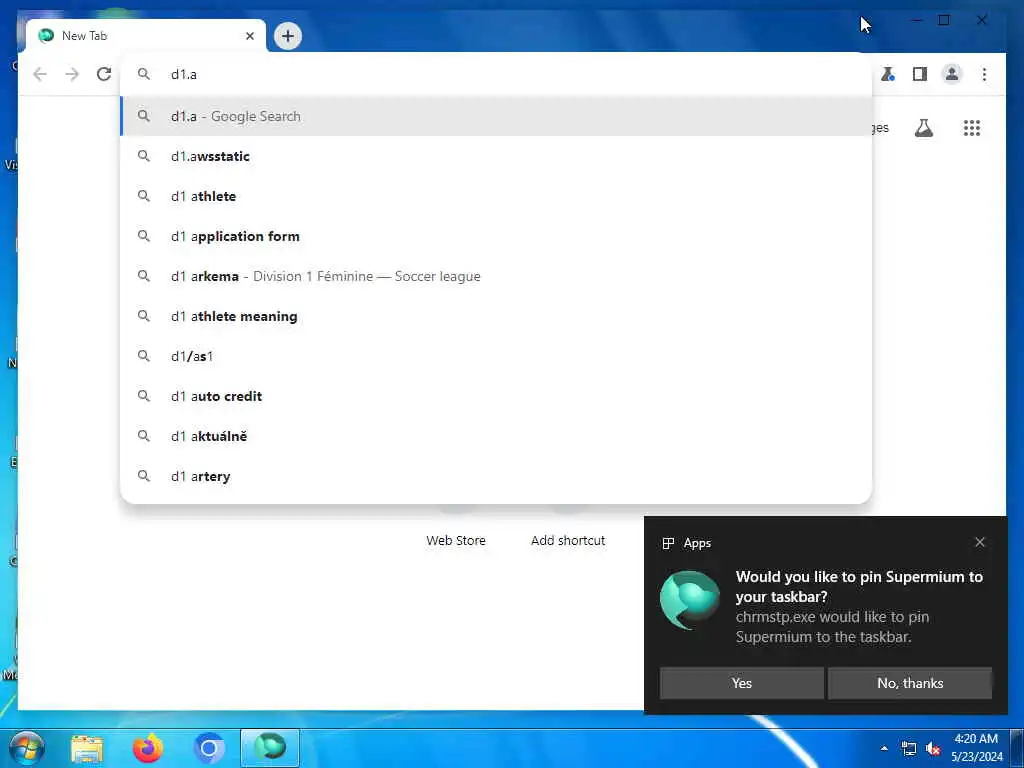Choose 'd1 arkema' soccer league suggestion
Image resolution: width=1024 pixels, height=768 pixels.
496,276
